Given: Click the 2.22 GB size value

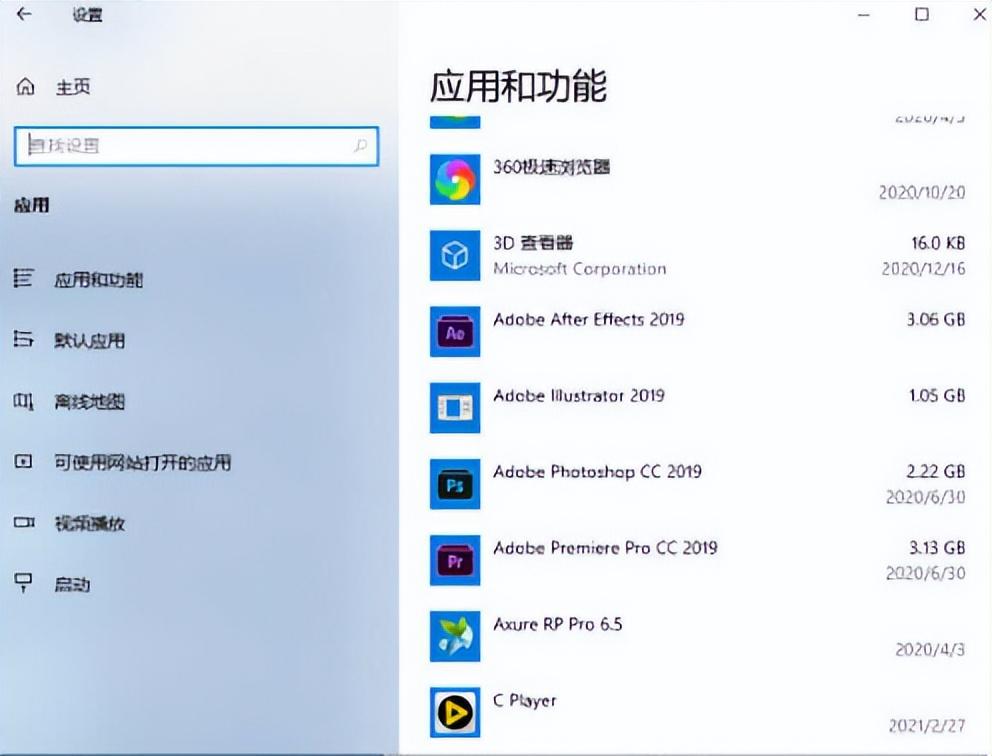Looking at the screenshot, I should (x=936, y=471).
